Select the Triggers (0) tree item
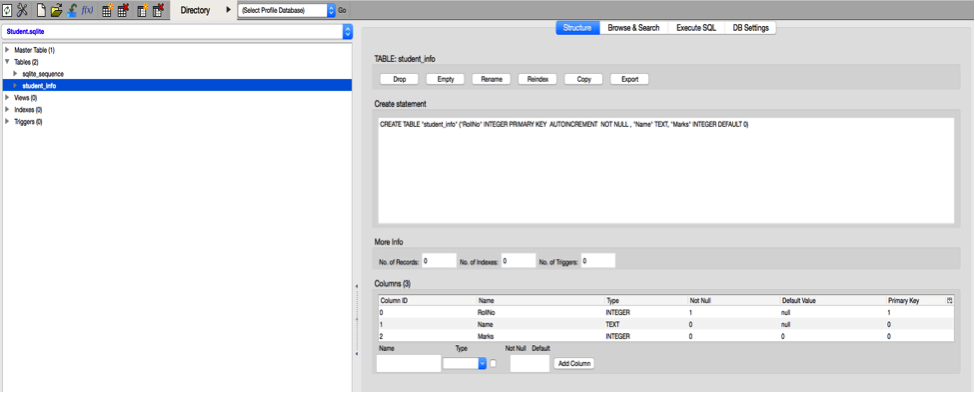 (28, 122)
